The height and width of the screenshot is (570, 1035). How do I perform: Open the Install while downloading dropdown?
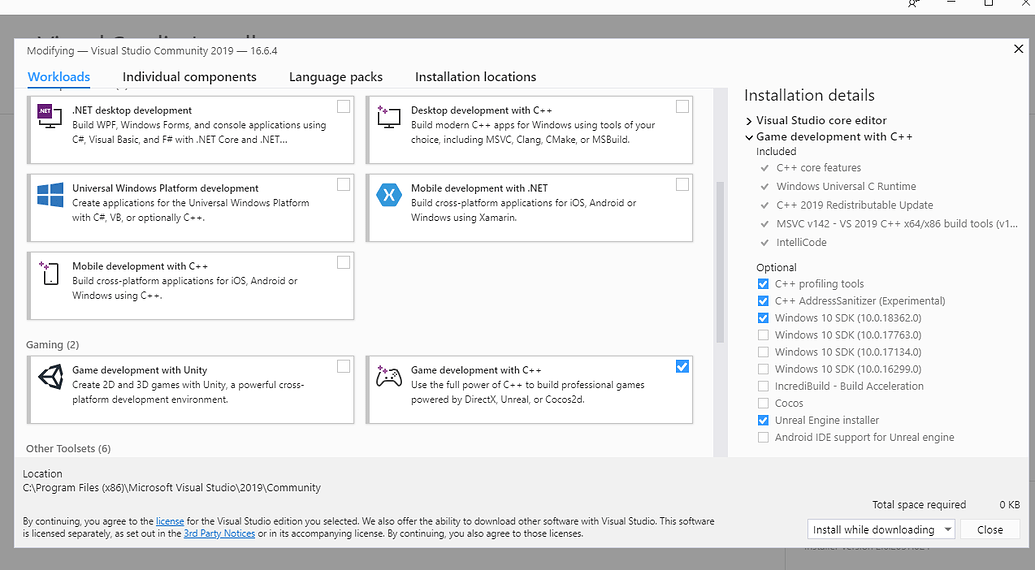947,530
